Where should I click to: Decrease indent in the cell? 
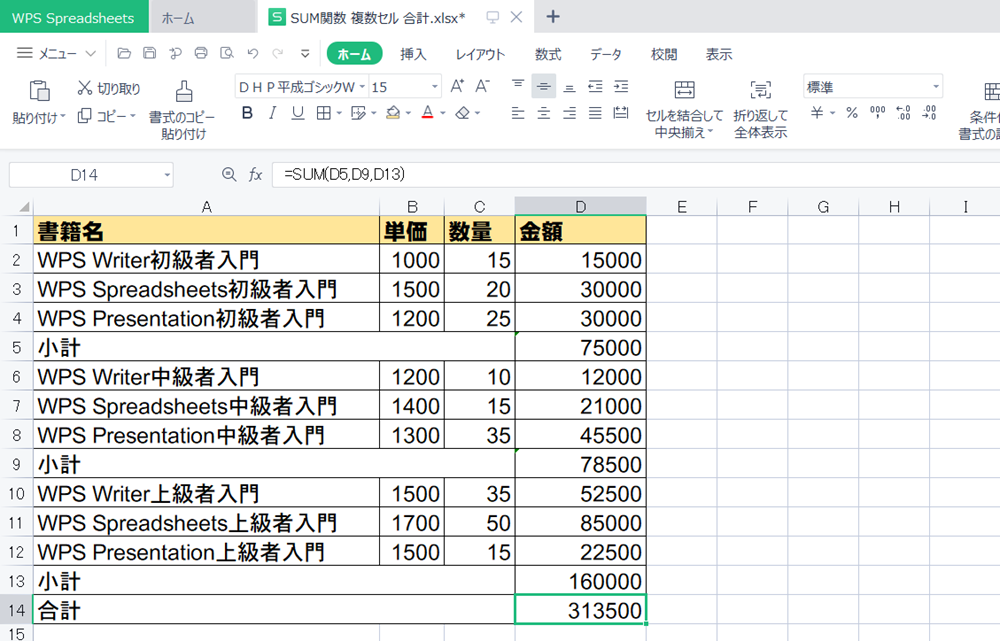(x=595, y=85)
